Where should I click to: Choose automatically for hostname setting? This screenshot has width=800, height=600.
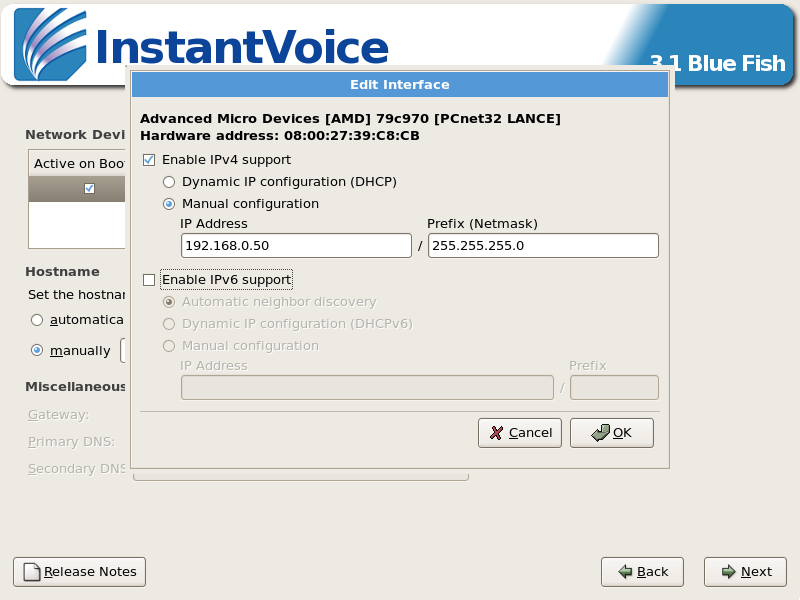point(37,320)
